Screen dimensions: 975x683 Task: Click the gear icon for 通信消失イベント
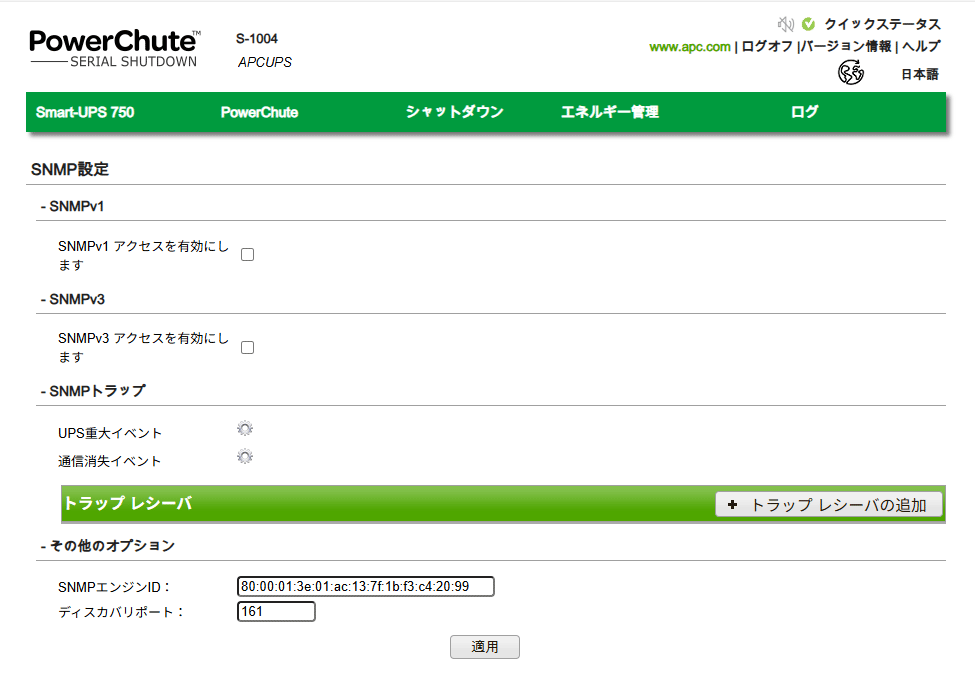(245, 457)
